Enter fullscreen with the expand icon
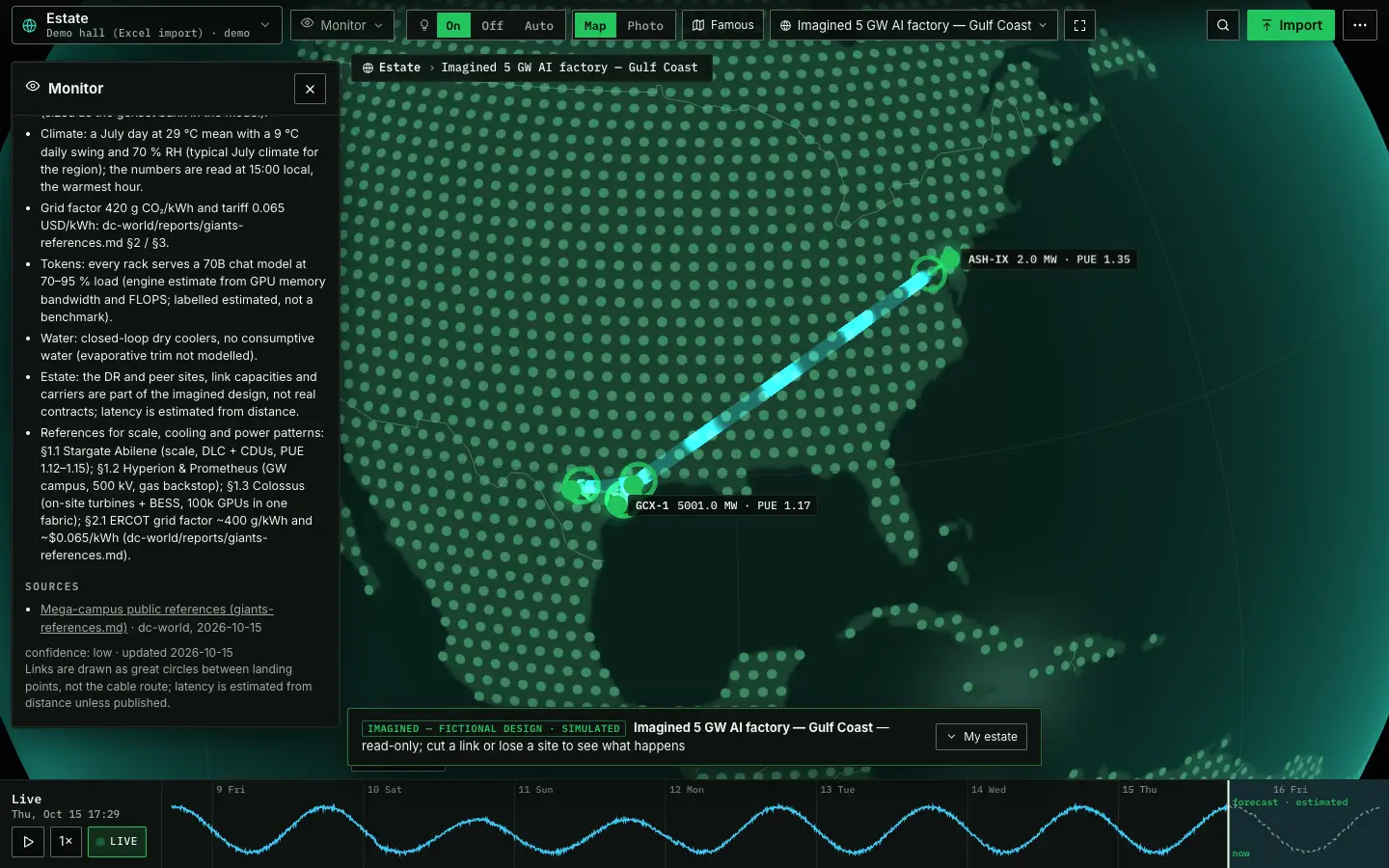 coord(1080,25)
